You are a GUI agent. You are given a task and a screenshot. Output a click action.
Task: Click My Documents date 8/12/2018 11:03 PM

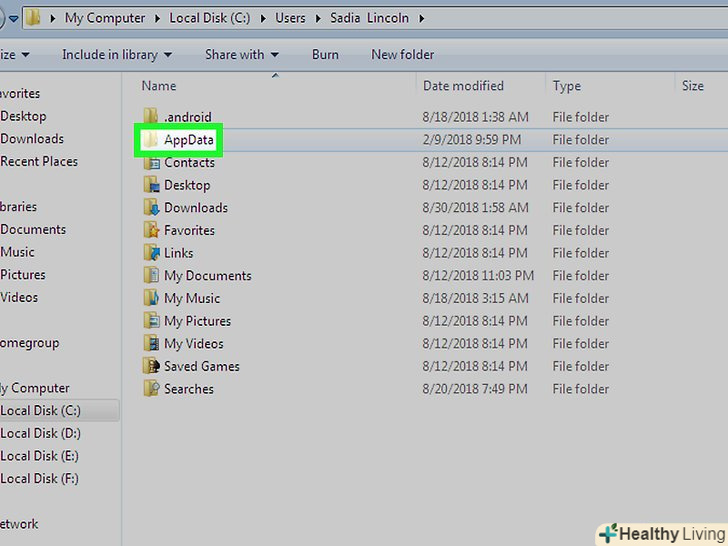(478, 275)
